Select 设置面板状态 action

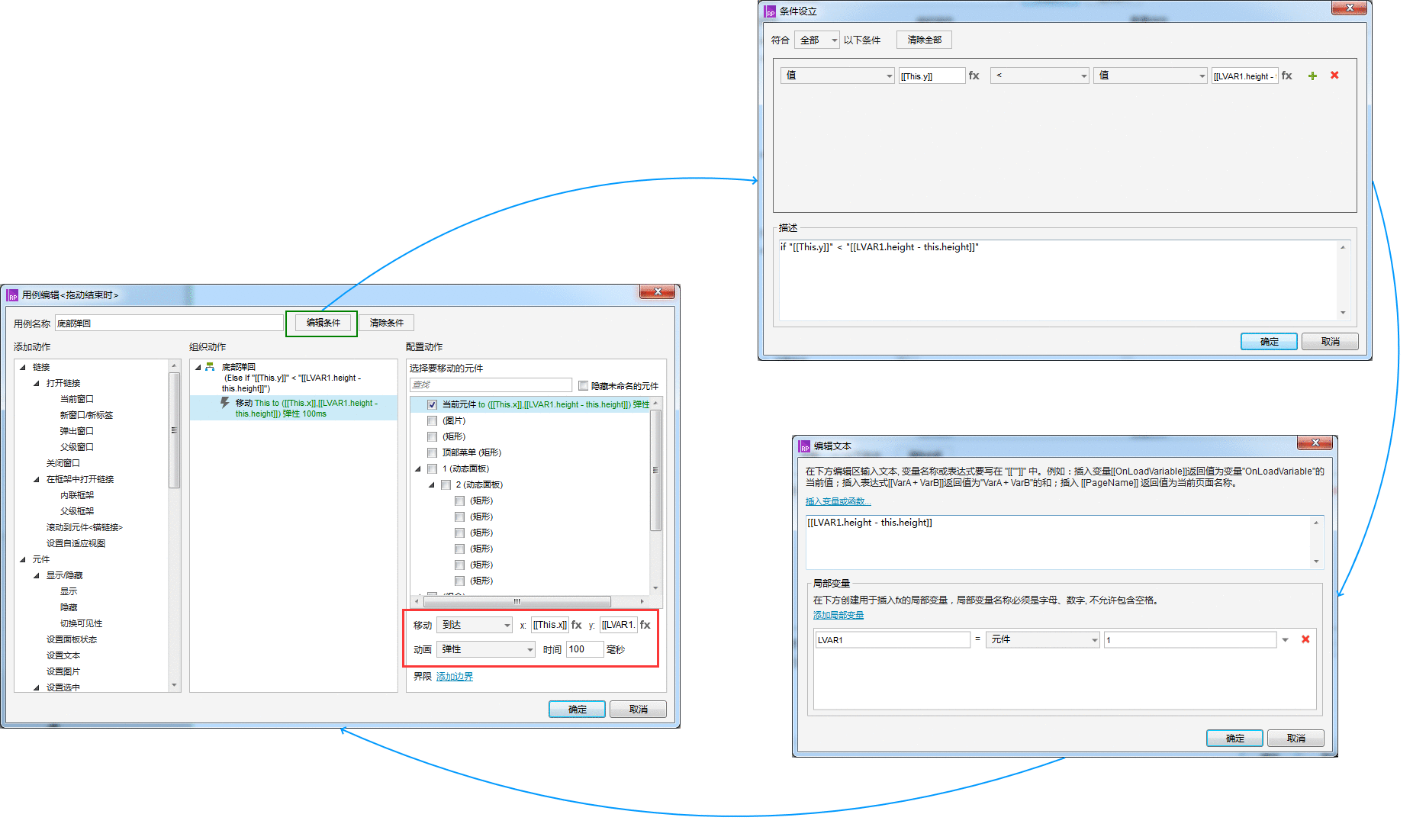point(72,639)
